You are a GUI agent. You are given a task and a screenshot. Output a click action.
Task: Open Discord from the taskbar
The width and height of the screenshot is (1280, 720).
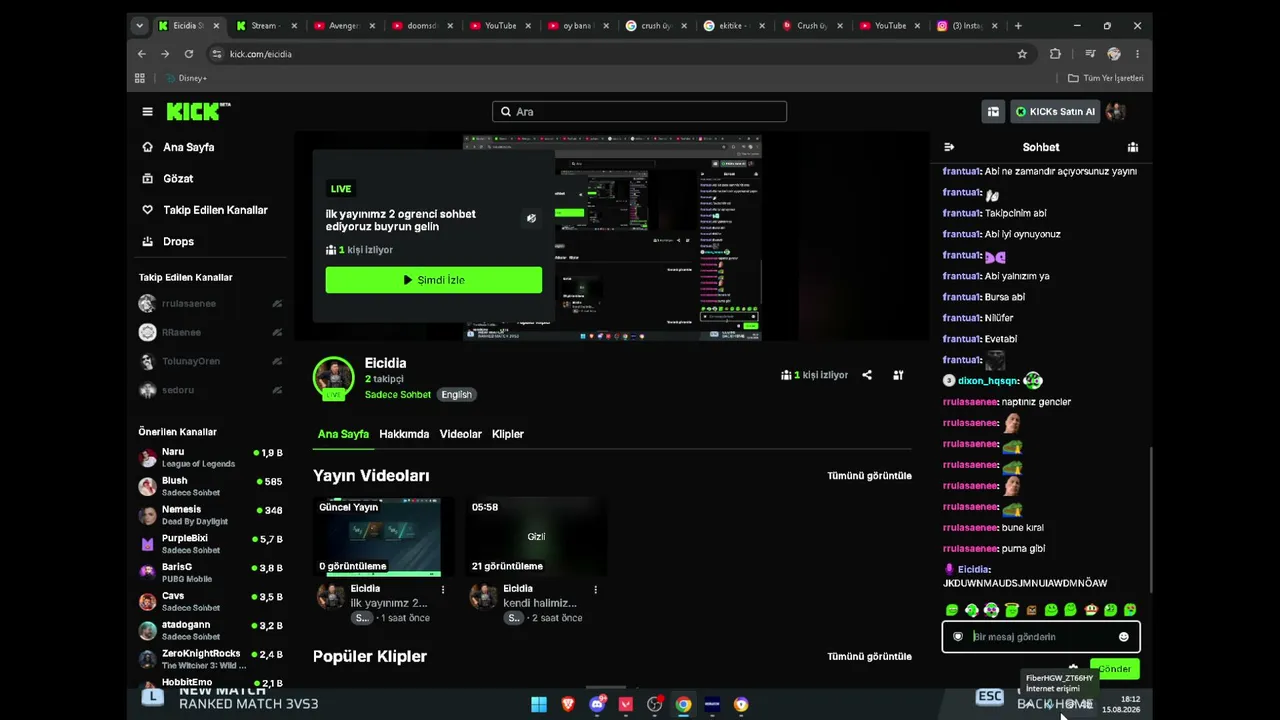coord(597,704)
